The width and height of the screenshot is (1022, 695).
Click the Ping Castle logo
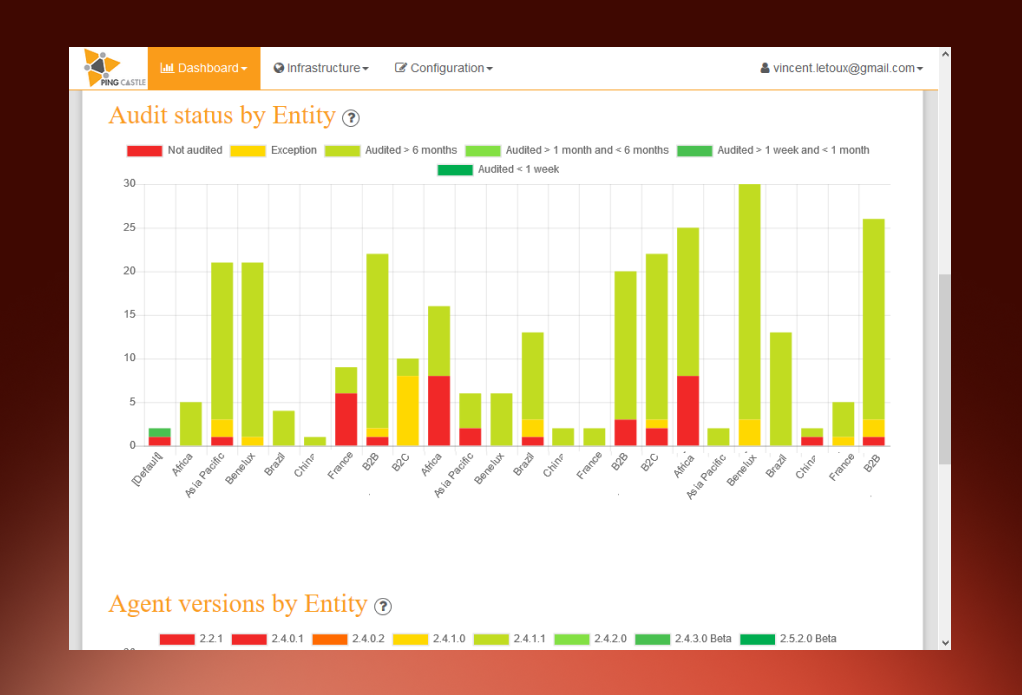114,68
